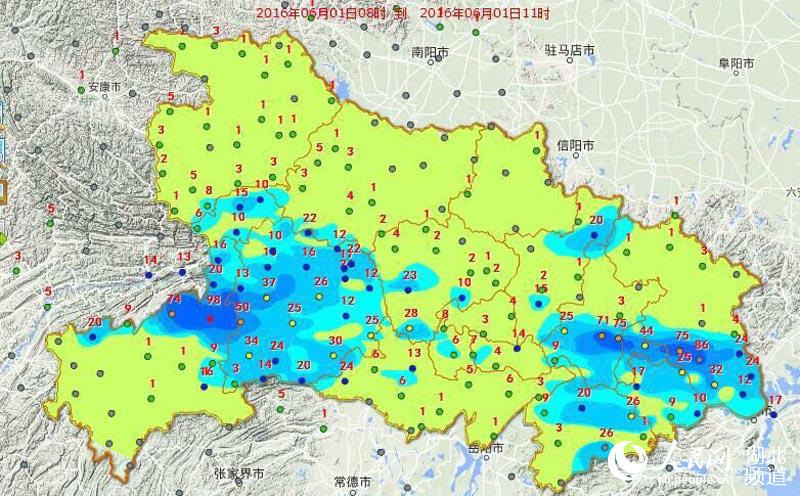Select the blue station dot labeled 23

pos(409,288)
